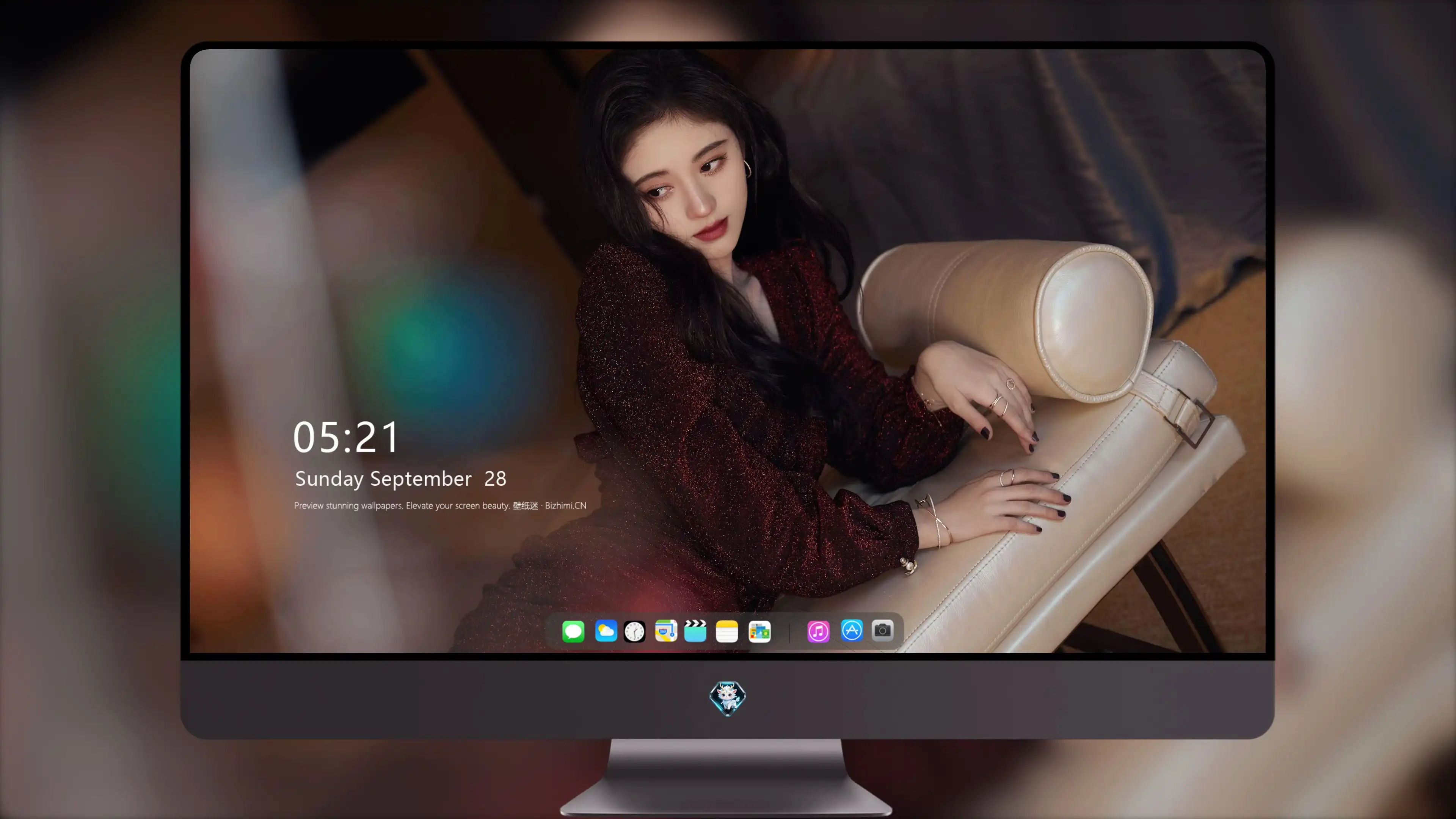Open the Maps app icon in the dock
Screen dimensions: 1456x819
pos(666,631)
